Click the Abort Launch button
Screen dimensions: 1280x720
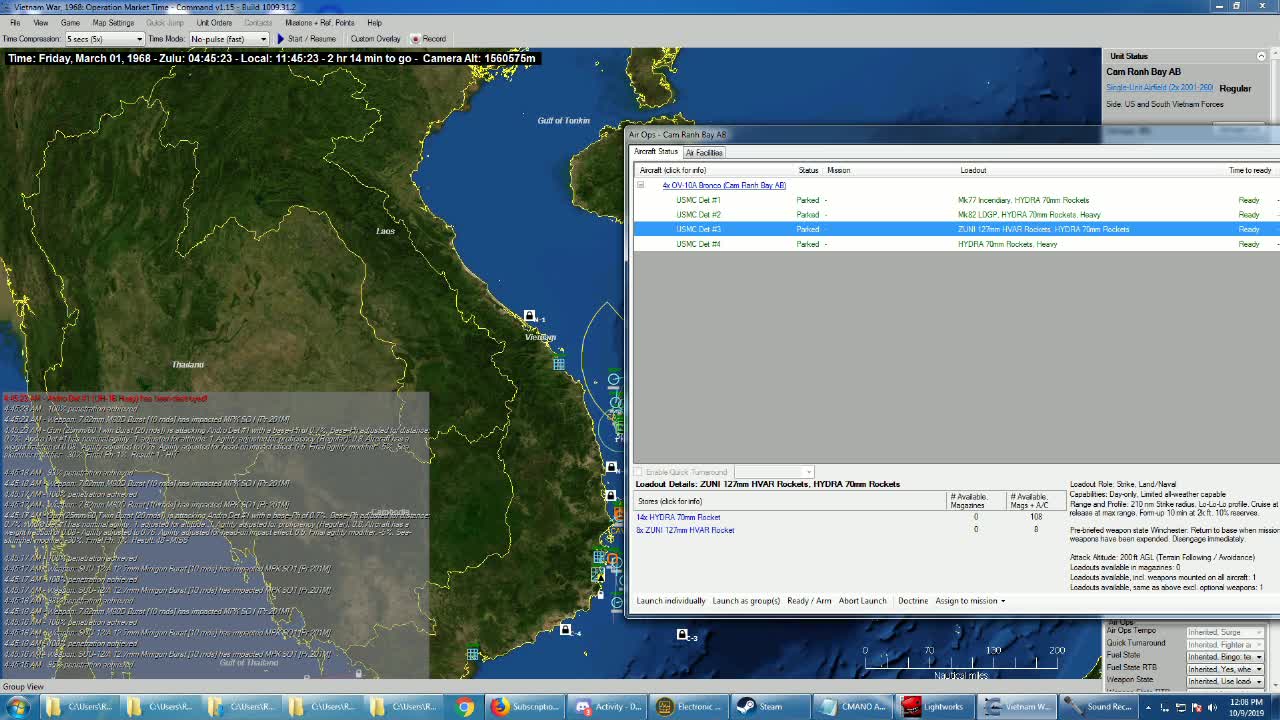862,601
